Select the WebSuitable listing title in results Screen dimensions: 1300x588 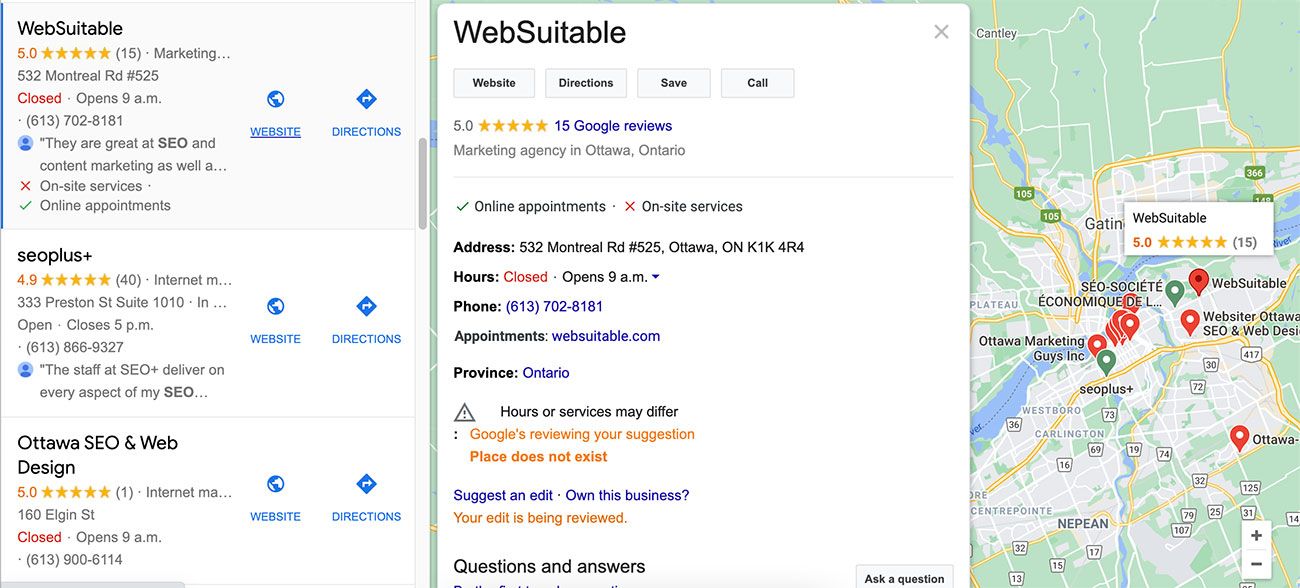pos(70,28)
